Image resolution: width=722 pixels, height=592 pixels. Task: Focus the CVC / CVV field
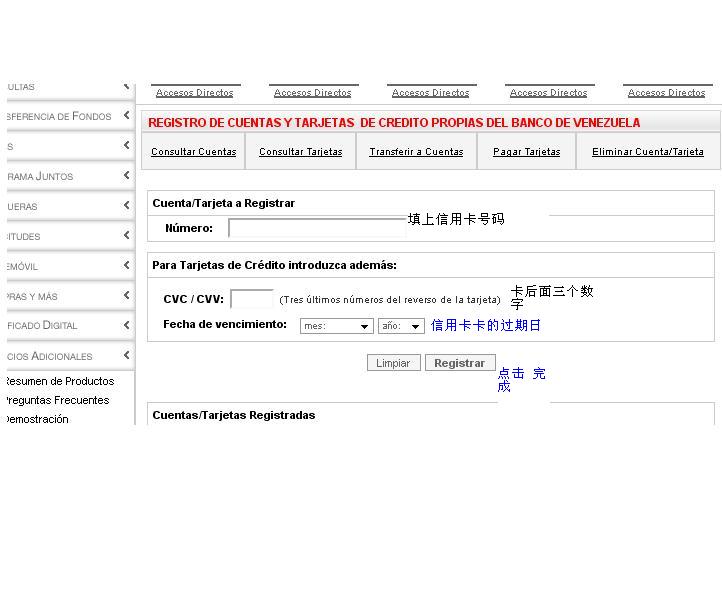(252, 299)
